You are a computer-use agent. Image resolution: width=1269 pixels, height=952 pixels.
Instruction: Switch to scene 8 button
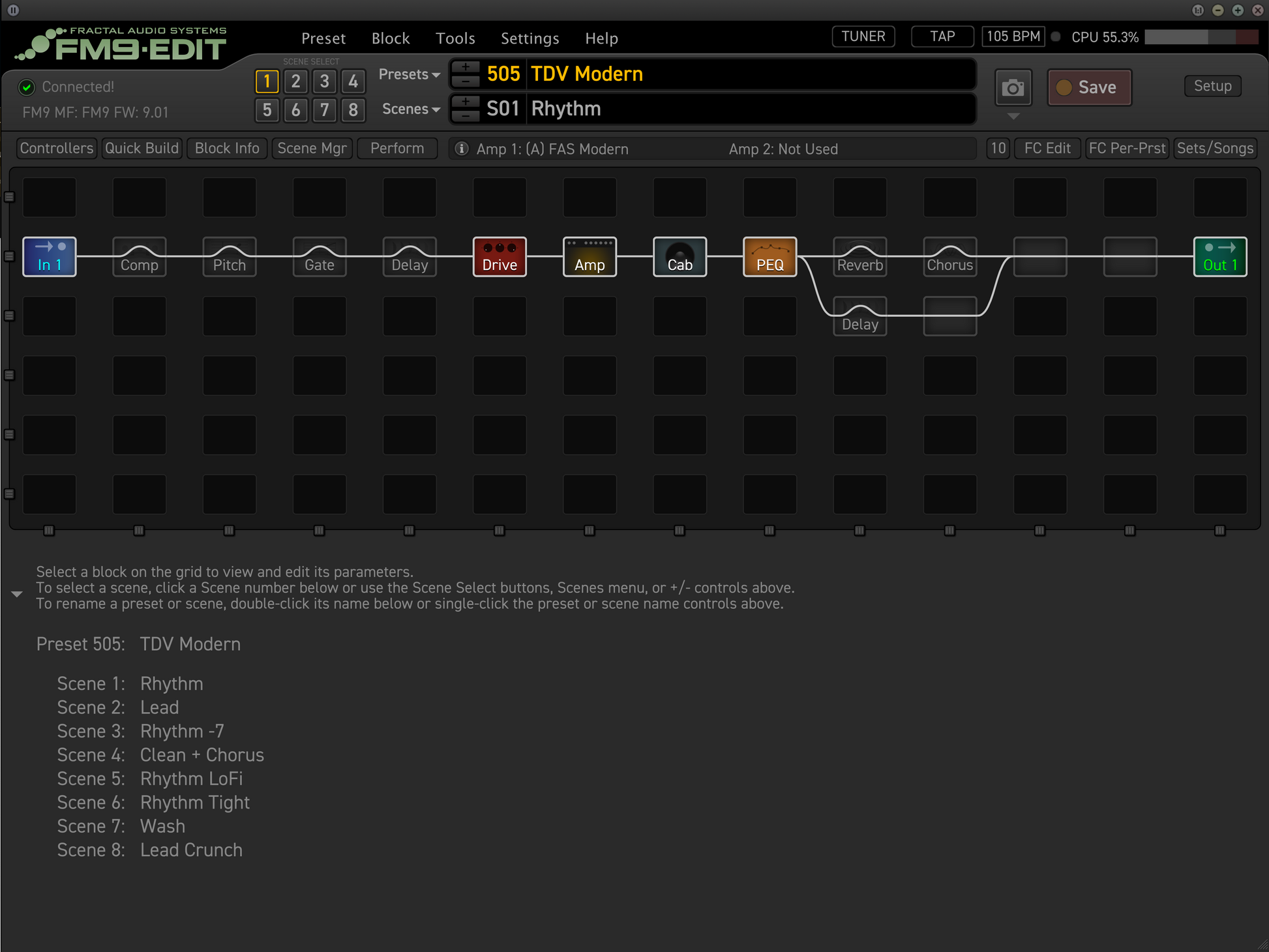tap(353, 110)
